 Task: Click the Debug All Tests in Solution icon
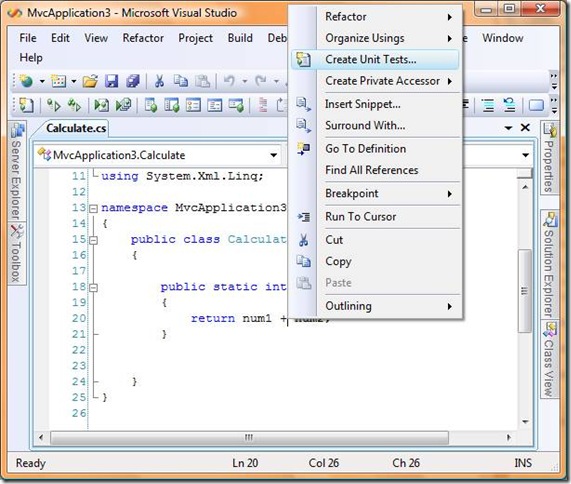click(123, 106)
